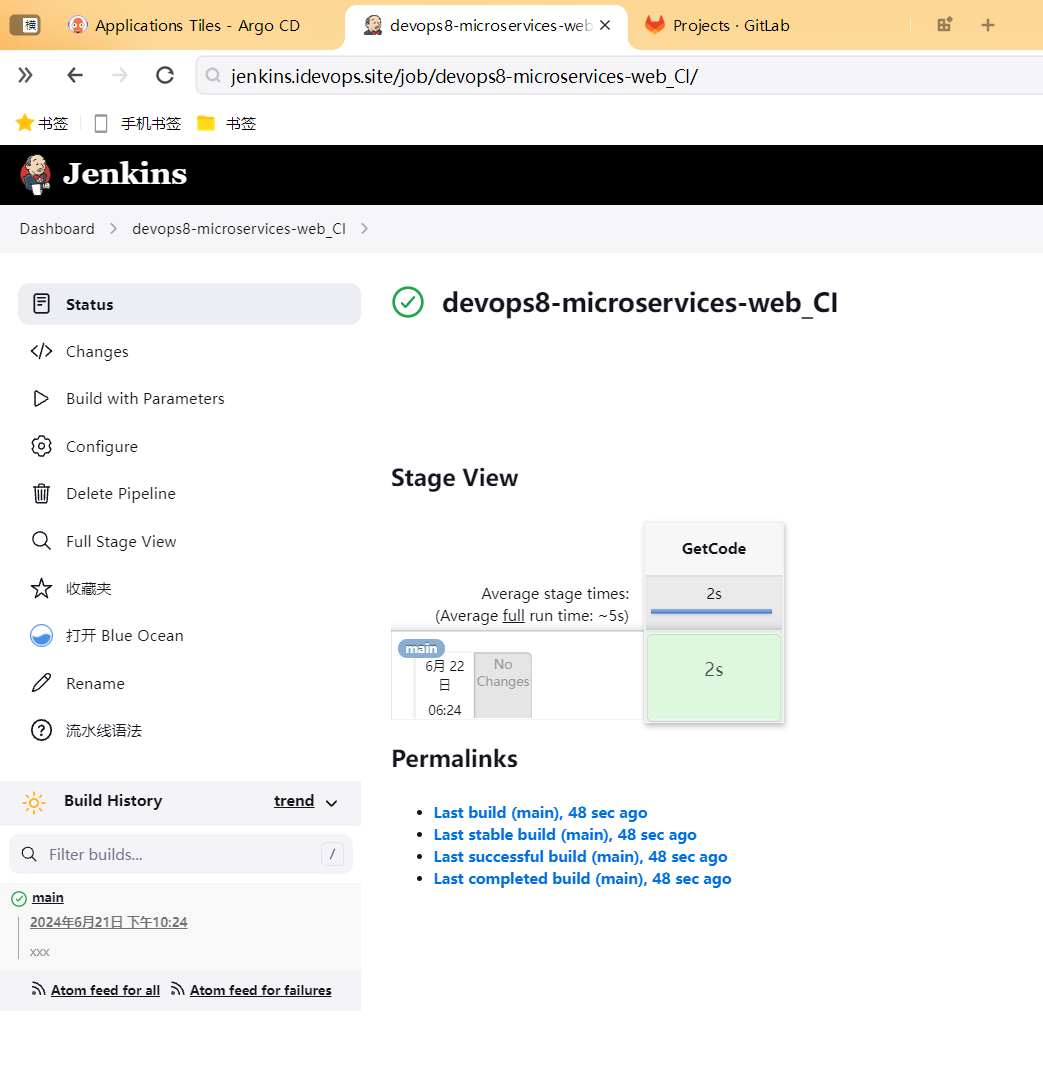
Task: Click the Blue Ocean wave icon
Action: pos(41,636)
